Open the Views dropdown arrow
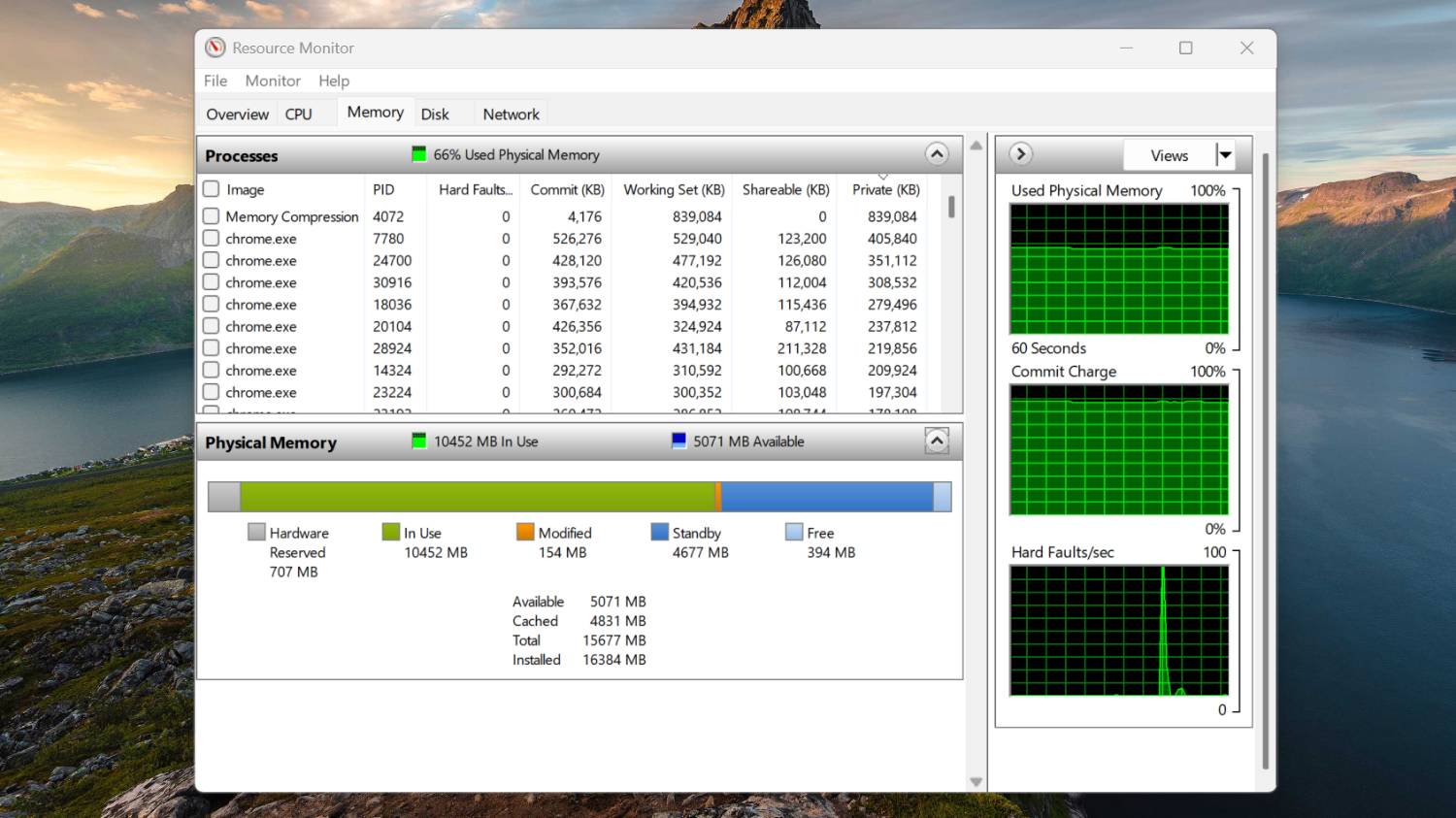The image size is (1456, 818). [1226, 155]
